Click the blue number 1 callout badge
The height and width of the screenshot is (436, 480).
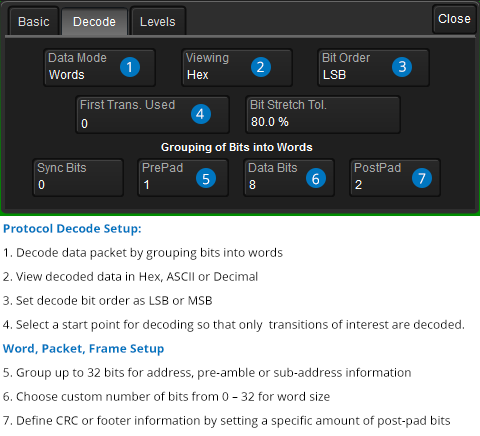[130, 67]
